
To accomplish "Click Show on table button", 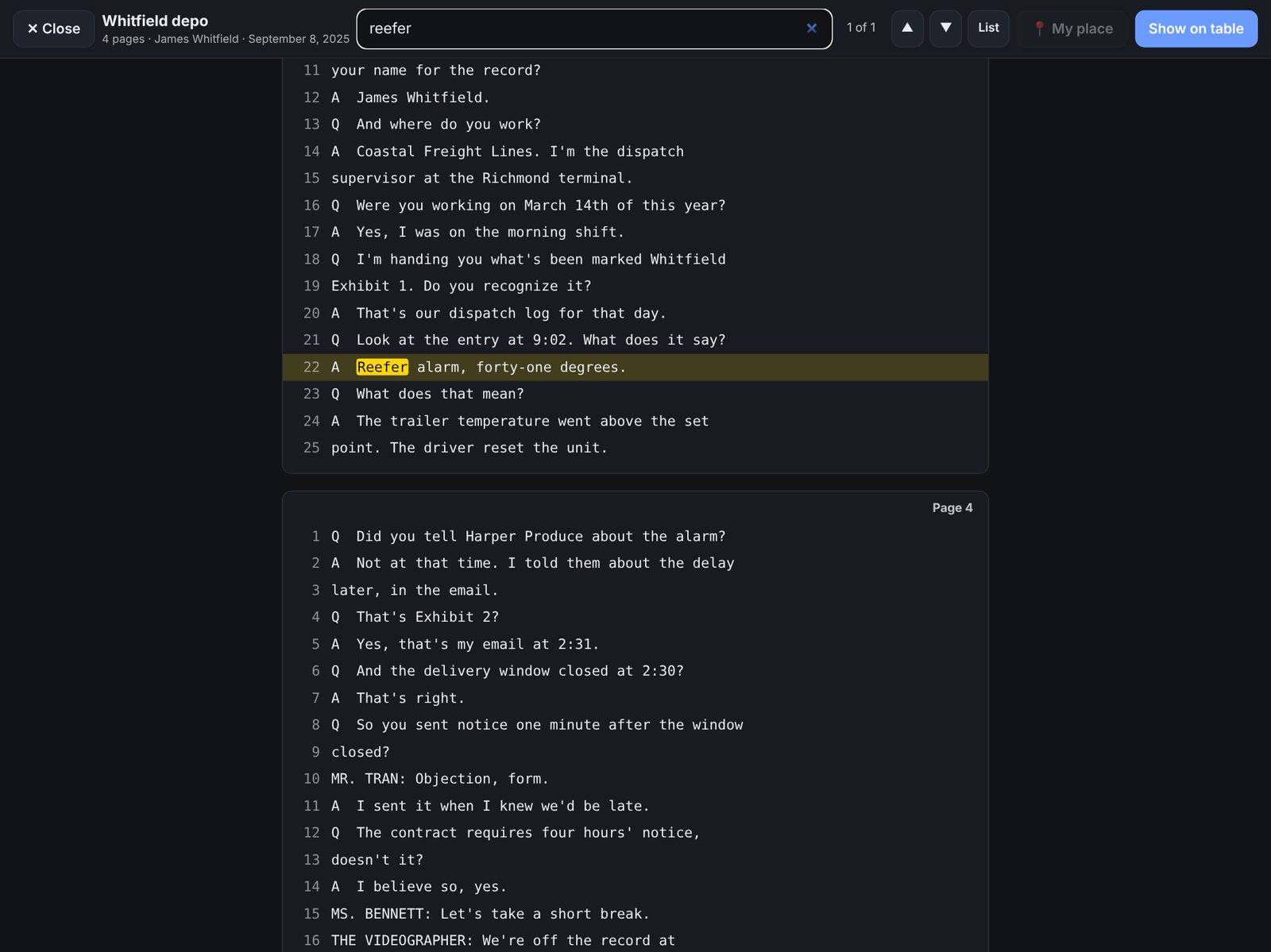I will [1196, 29].
